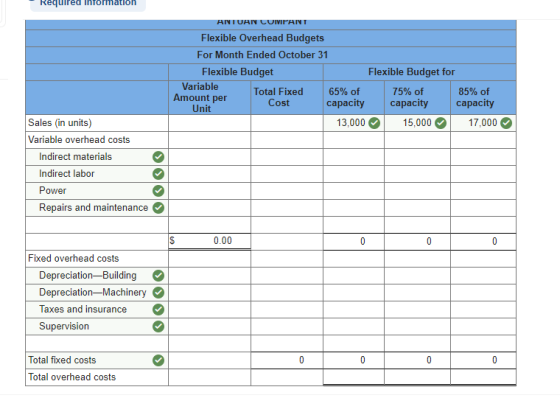The height and width of the screenshot is (398, 560).
Task: Click the checkmark beside Repairs and maintenance
Action: pos(159,208)
